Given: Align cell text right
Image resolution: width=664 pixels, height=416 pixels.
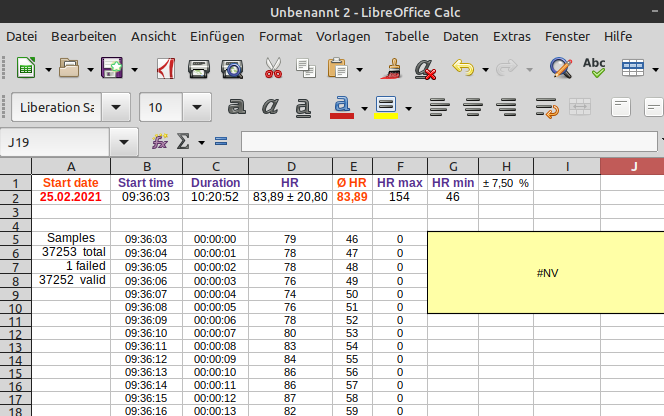Looking at the screenshot, I should pos(506,107).
